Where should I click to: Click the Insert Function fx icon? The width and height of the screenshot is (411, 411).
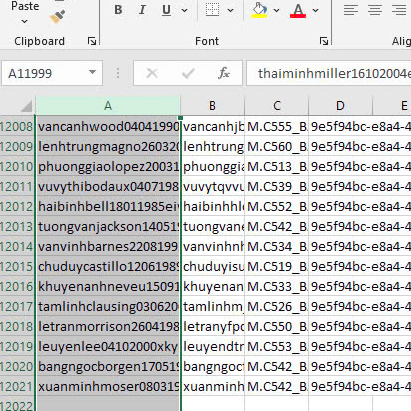224,73
